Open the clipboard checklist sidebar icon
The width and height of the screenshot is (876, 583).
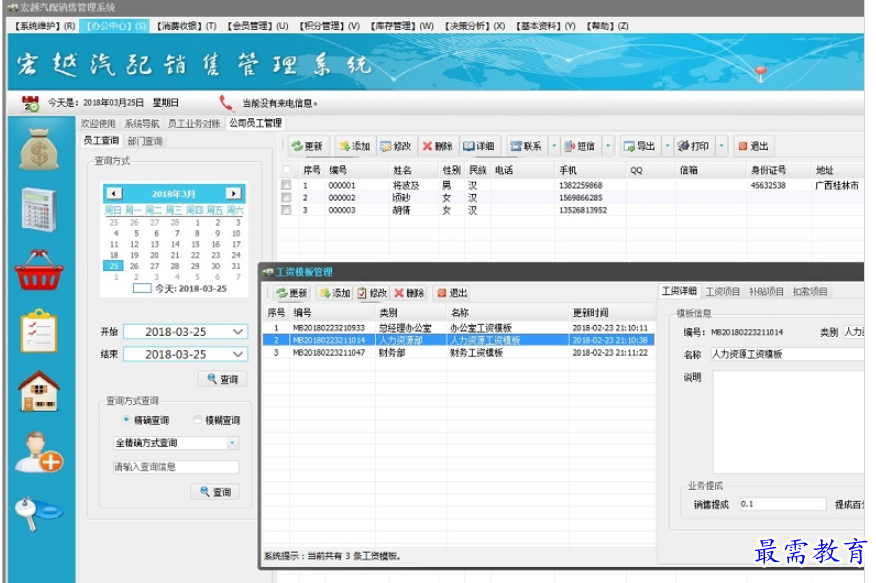pyautogui.click(x=39, y=331)
